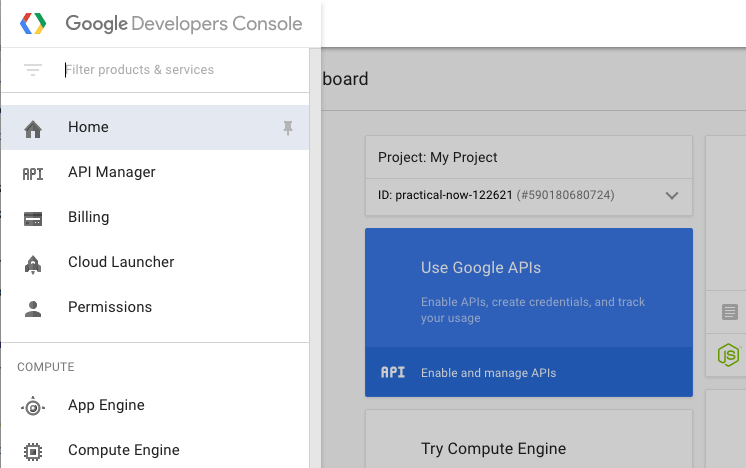
Task: Unpin Home using the pin icon
Action: tap(288, 127)
